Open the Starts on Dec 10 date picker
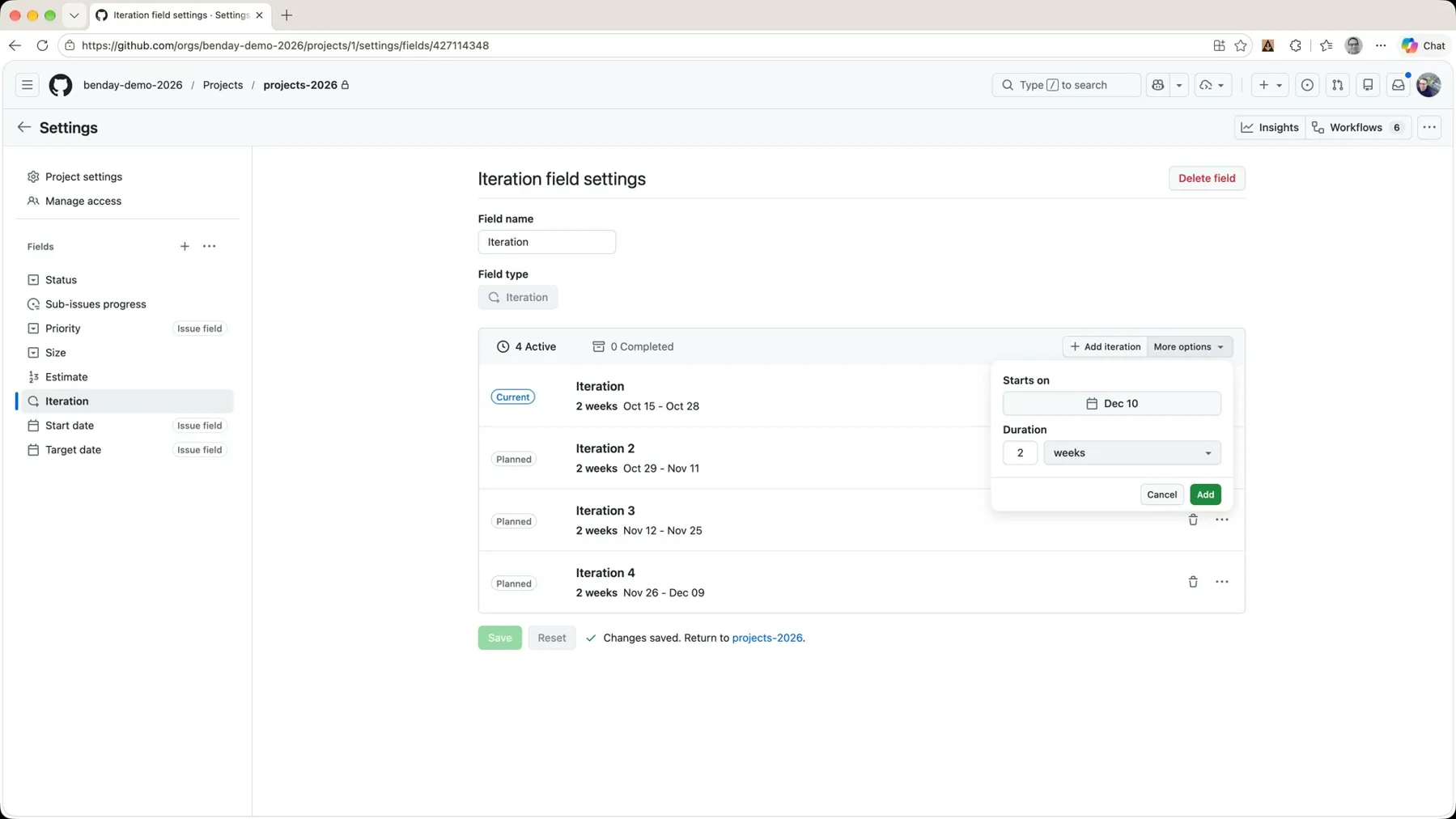The image size is (1456, 819). pos(1111,403)
